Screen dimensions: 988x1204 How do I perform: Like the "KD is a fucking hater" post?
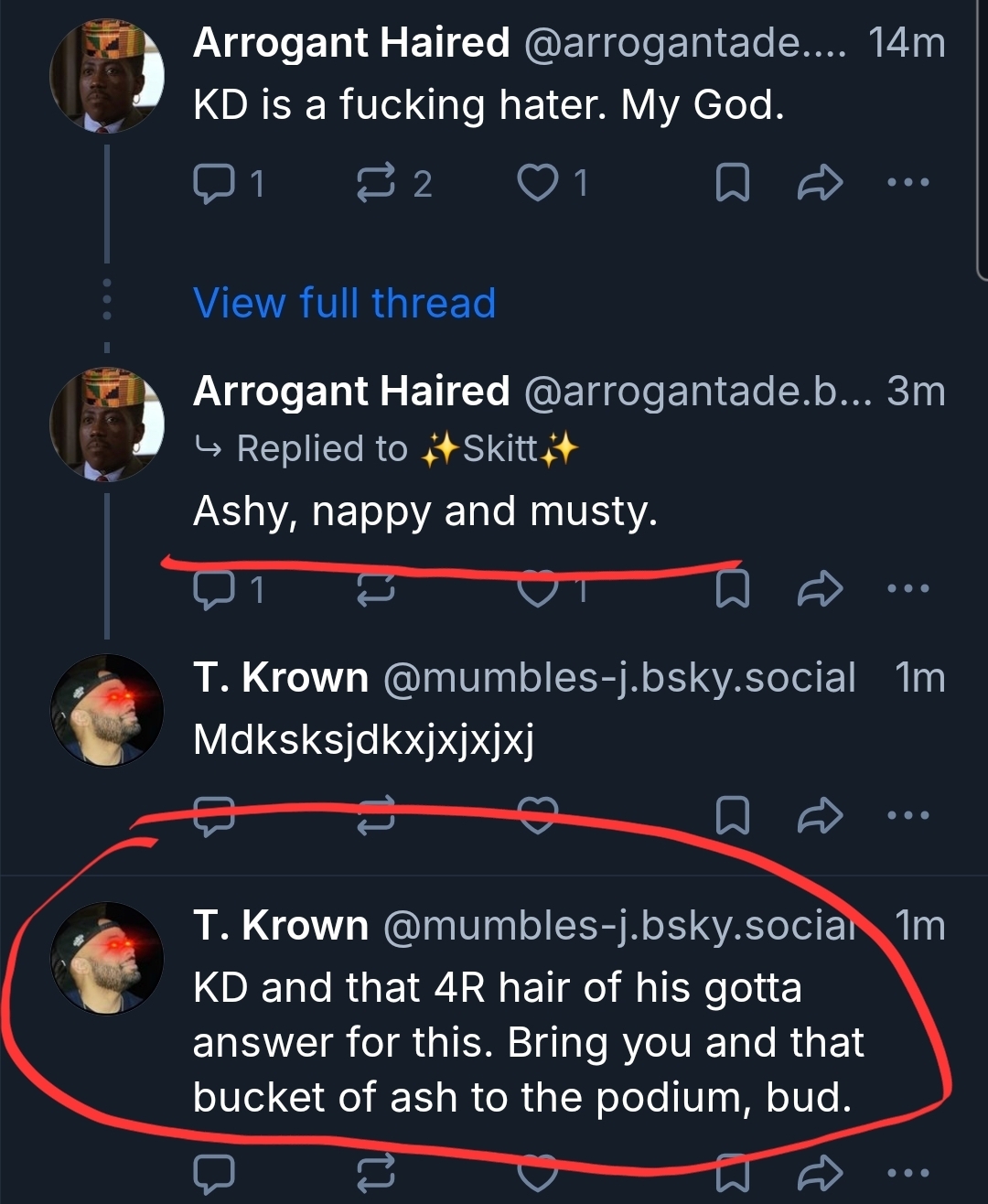click(538, 183)
